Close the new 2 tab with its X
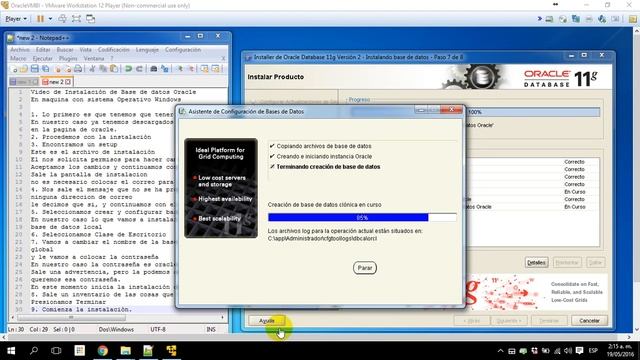Screen dimensions: 640x360 68,82
